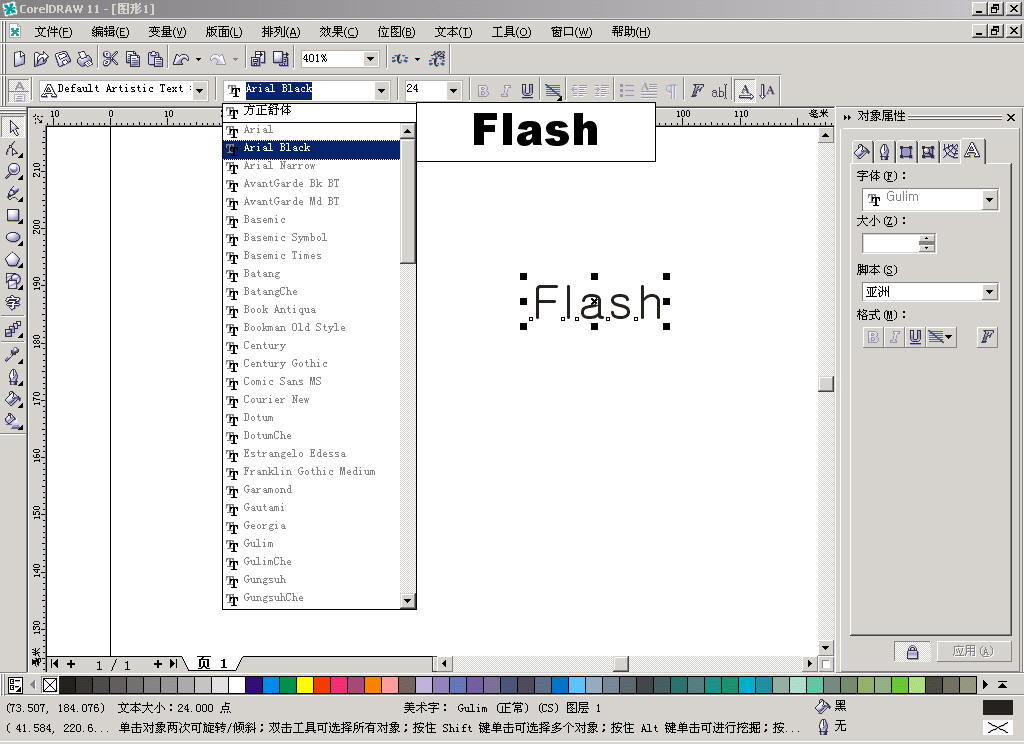The image size is (1024, 744).
Task: Open the Basic Shapes tool
Action: [14, 282]
